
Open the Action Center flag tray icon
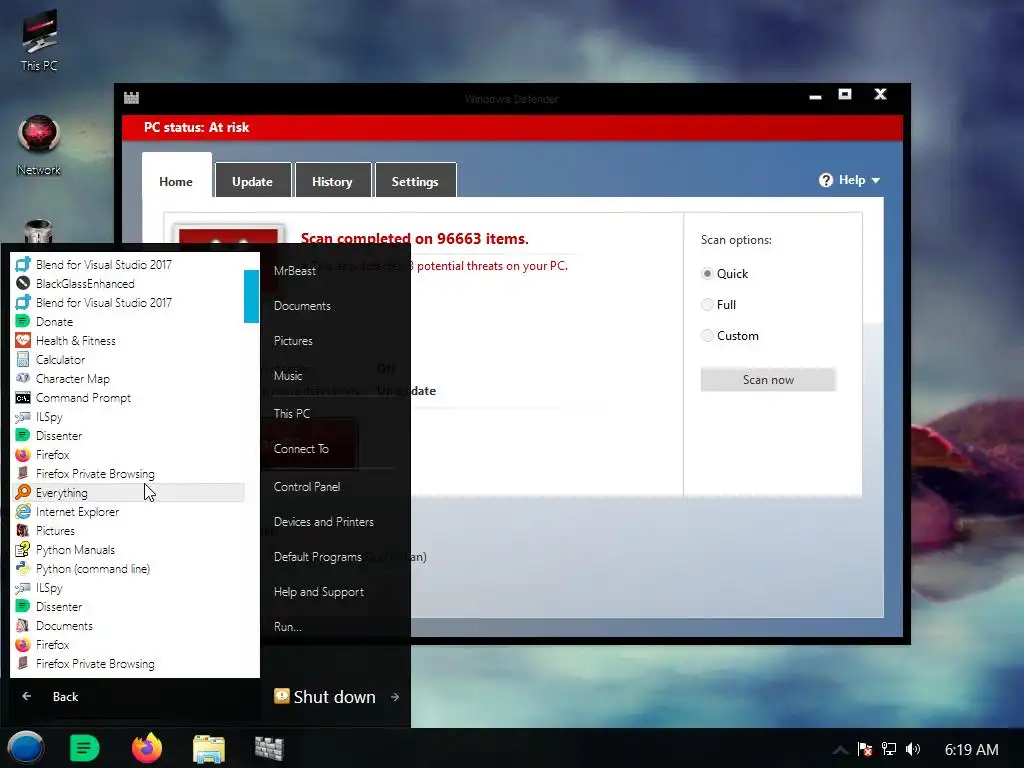[865, 749]
